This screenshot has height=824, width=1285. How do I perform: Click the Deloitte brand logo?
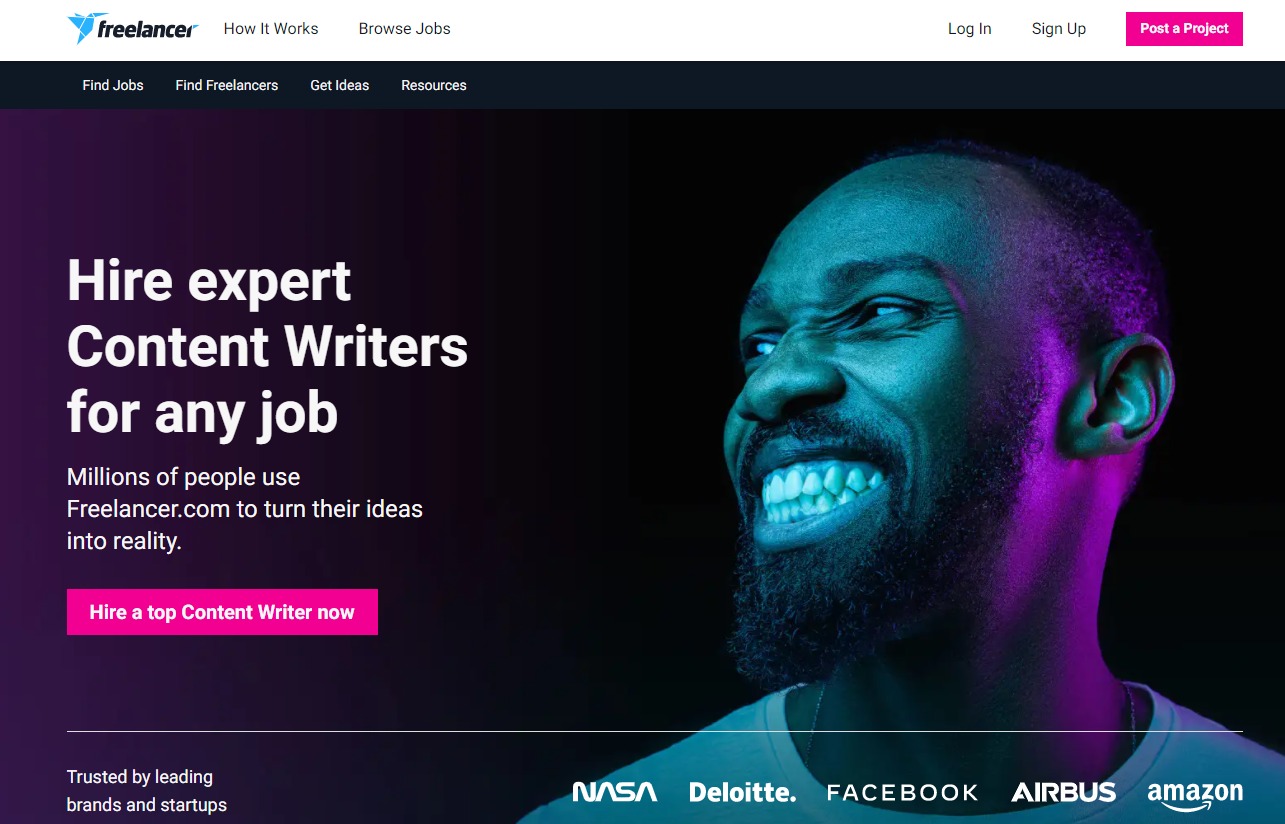(x=743, y=792)
